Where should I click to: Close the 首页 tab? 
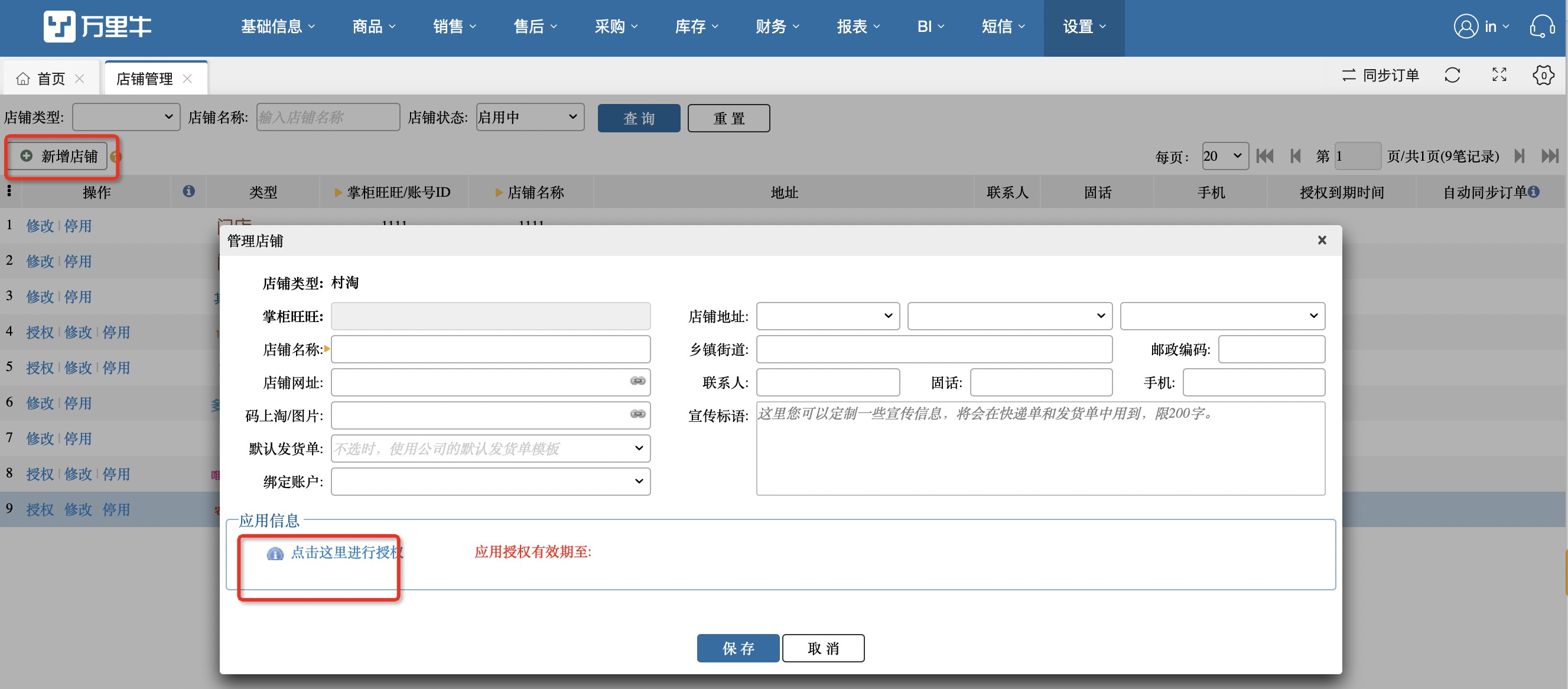pyautogui.click(x=79, y=79)
